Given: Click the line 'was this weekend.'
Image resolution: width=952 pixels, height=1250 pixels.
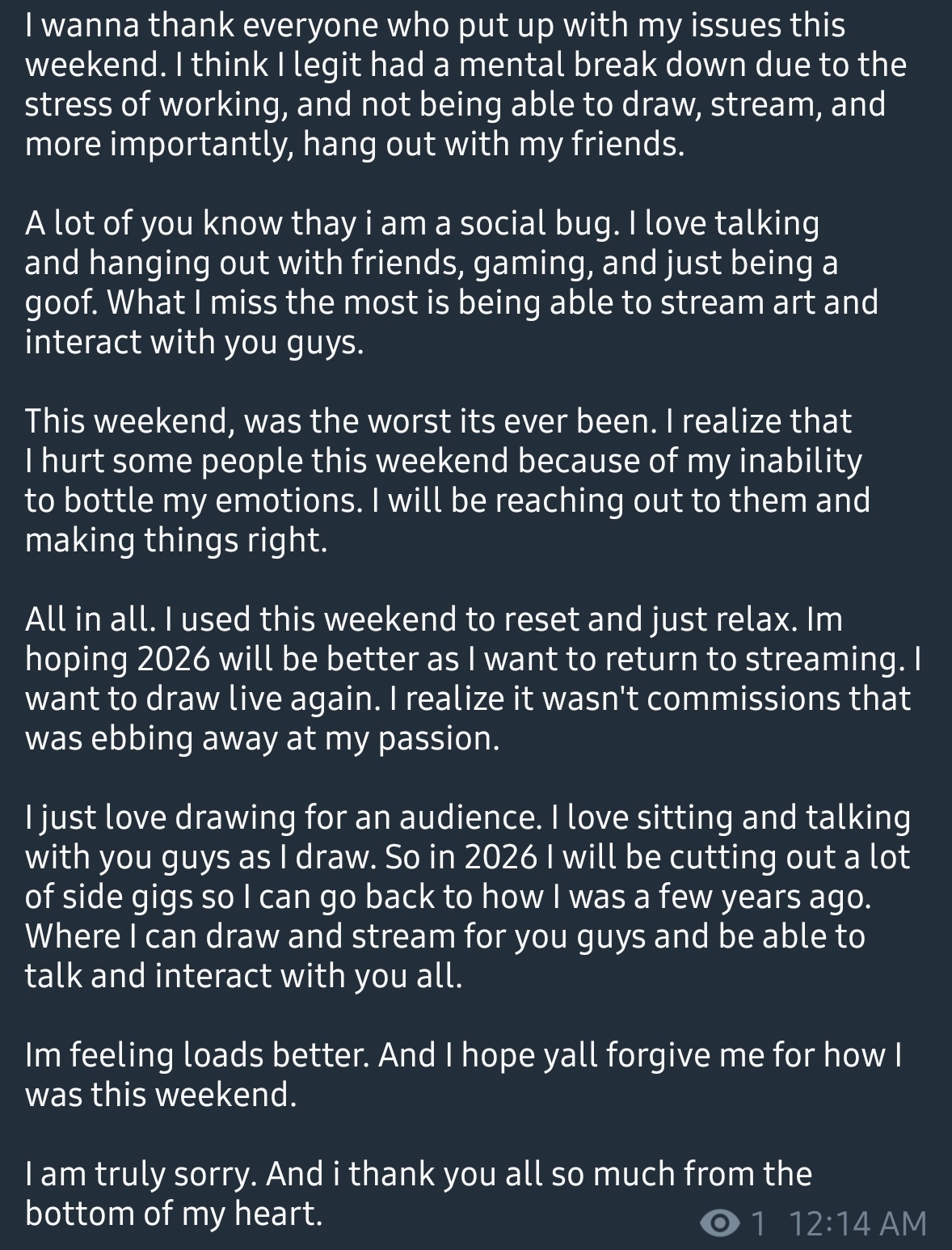Looking at the screenshot, I should point(161,1094).
